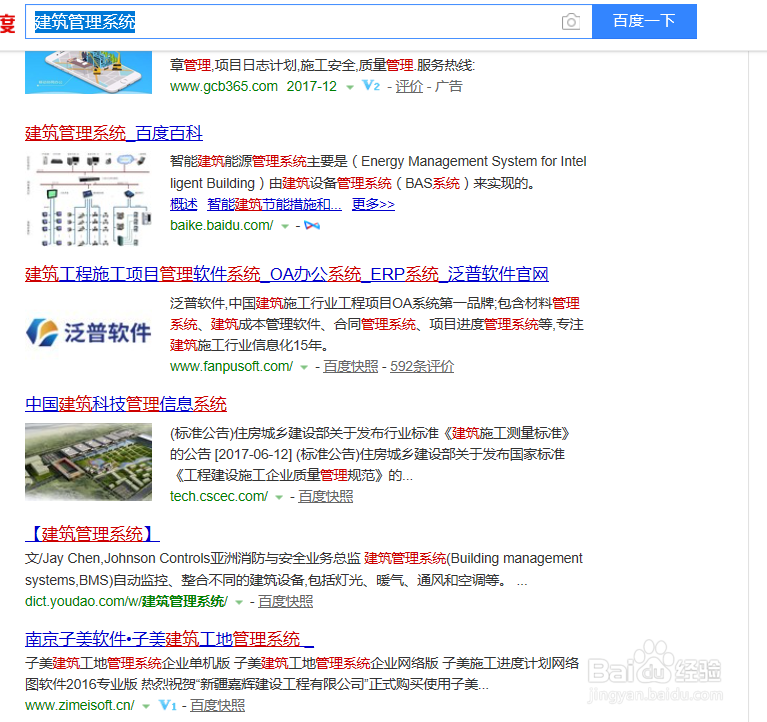This screenshot has height=722, width=767.
Task: Click the dict.youdao.com/w/建筑管理系统/ URL text
Action: click(127, 601)
